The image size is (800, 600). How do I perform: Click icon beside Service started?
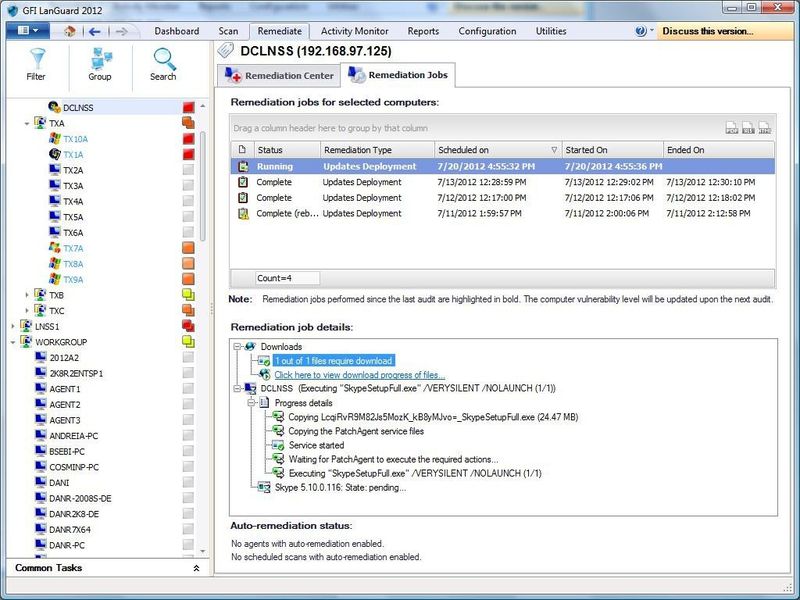tap(278, 445)
